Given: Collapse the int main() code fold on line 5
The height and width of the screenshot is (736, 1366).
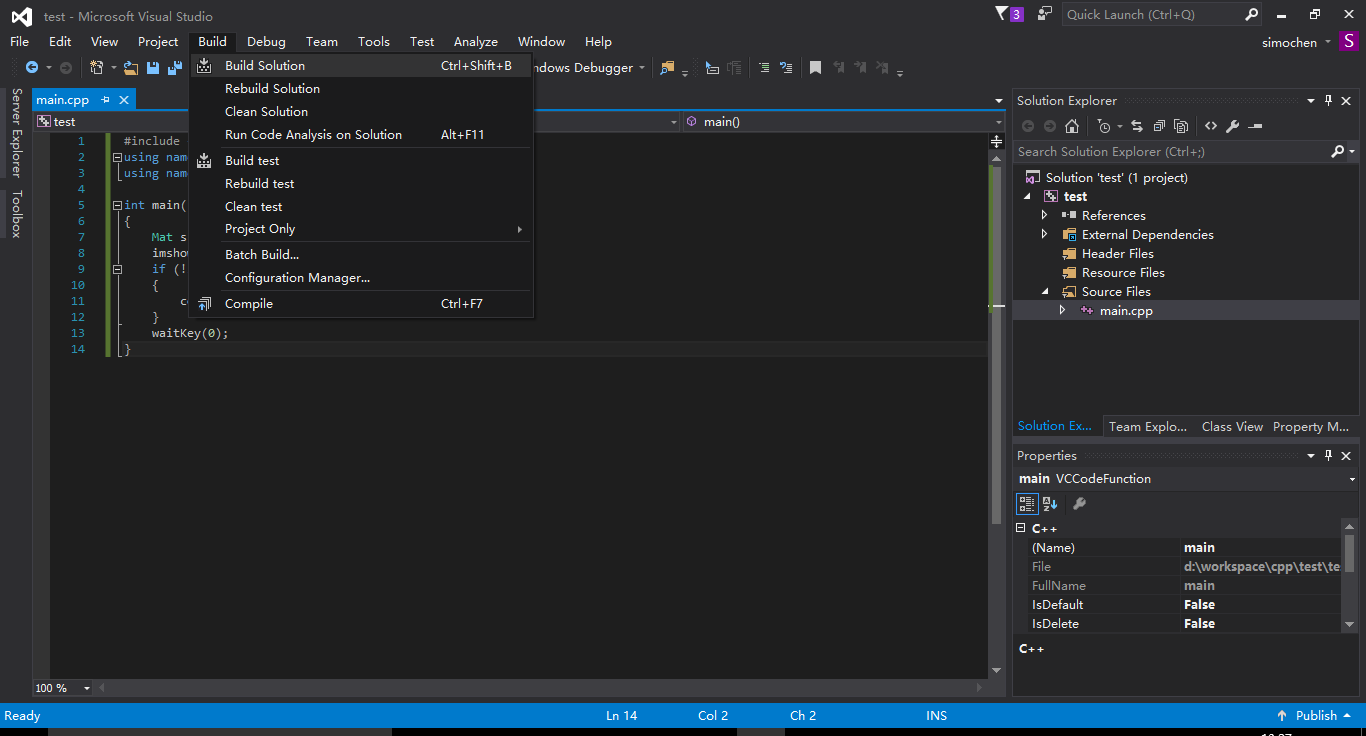Looking at the screenshot, I should click(x=117, y=205).
